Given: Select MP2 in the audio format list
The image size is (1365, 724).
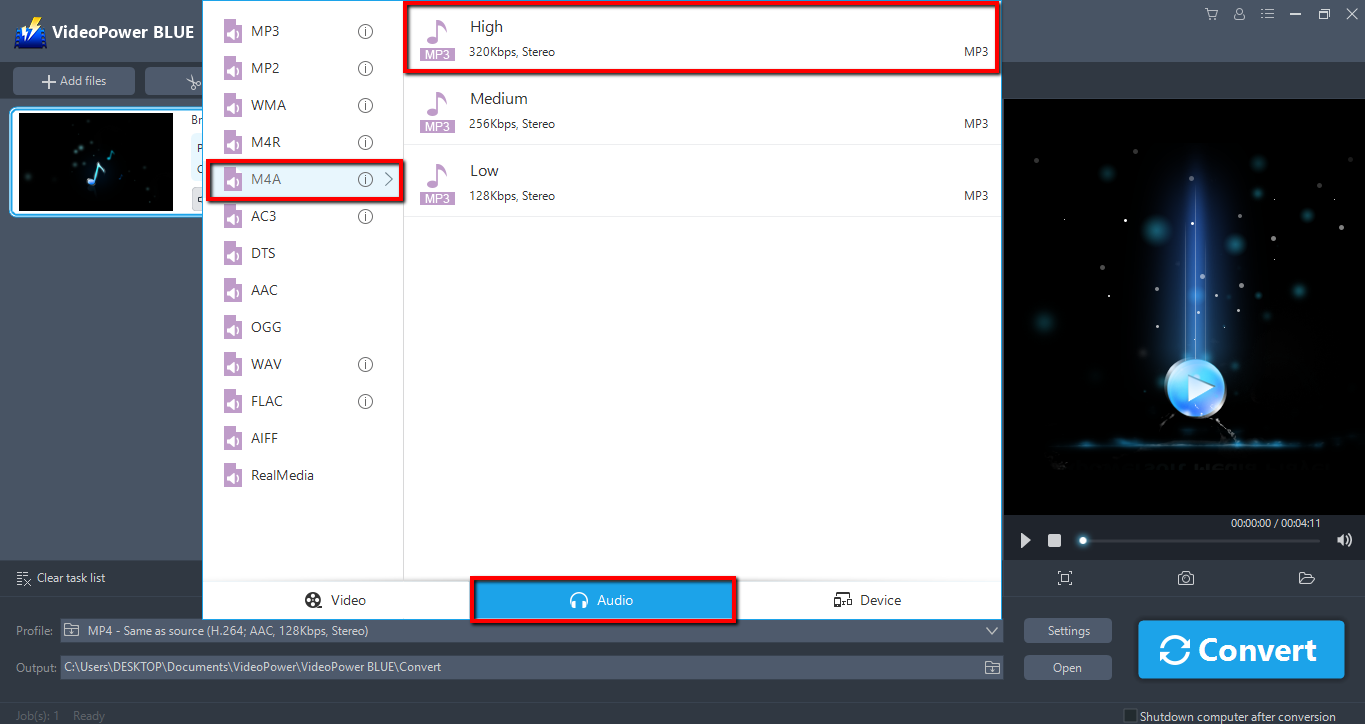Looking at the screenshot, I should 304,68.
